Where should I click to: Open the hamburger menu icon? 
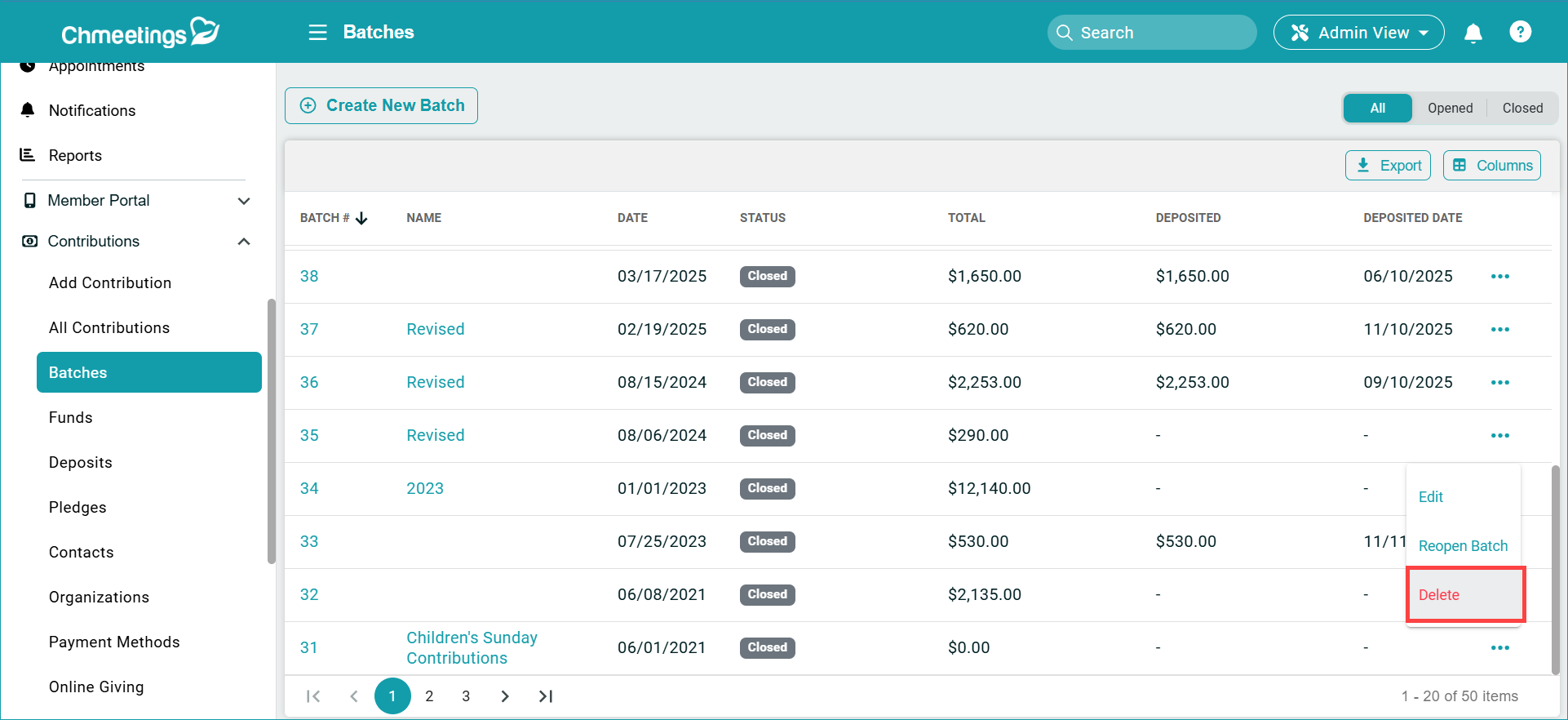pos(317,33)
